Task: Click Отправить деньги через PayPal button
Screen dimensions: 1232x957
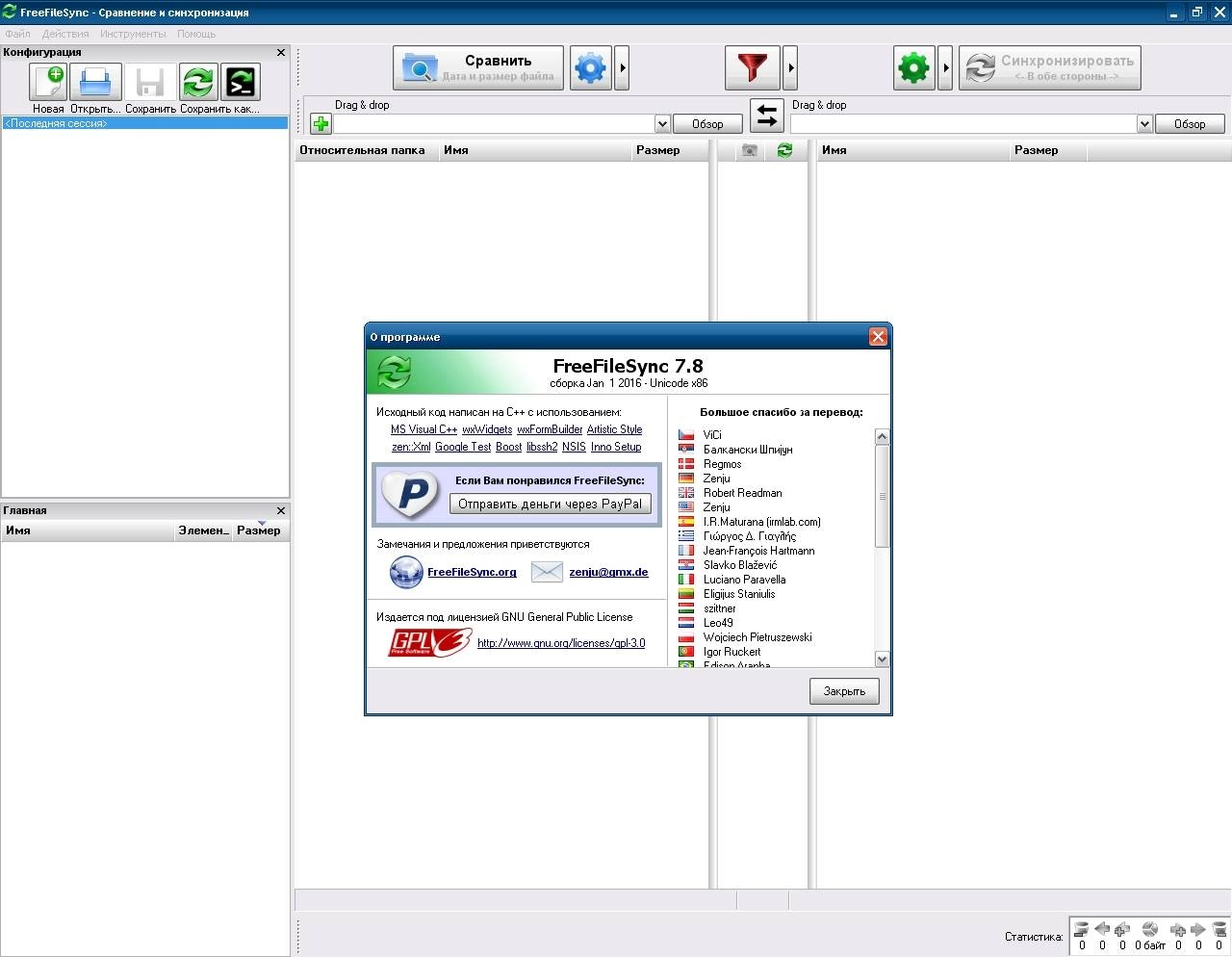Action: click(550, 504)
